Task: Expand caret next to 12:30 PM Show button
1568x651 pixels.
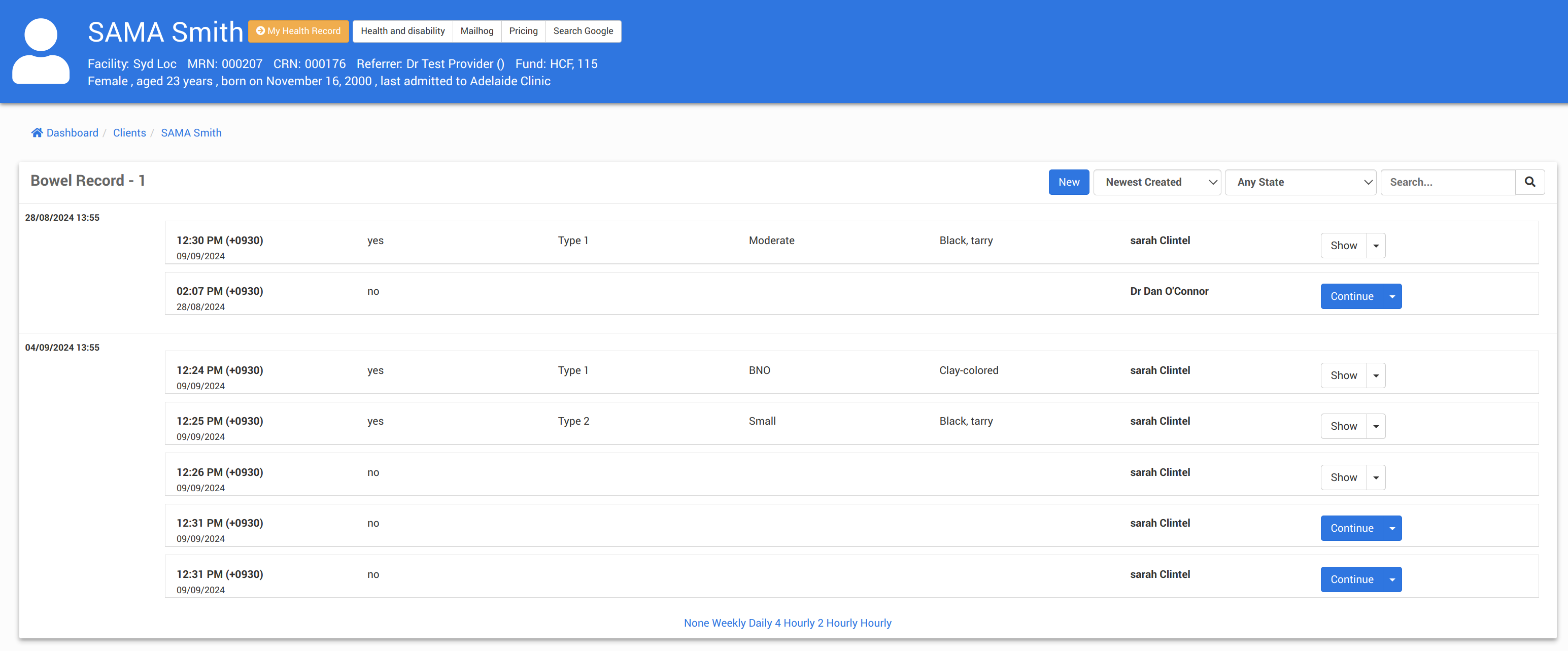Action: click(1376, 246)
